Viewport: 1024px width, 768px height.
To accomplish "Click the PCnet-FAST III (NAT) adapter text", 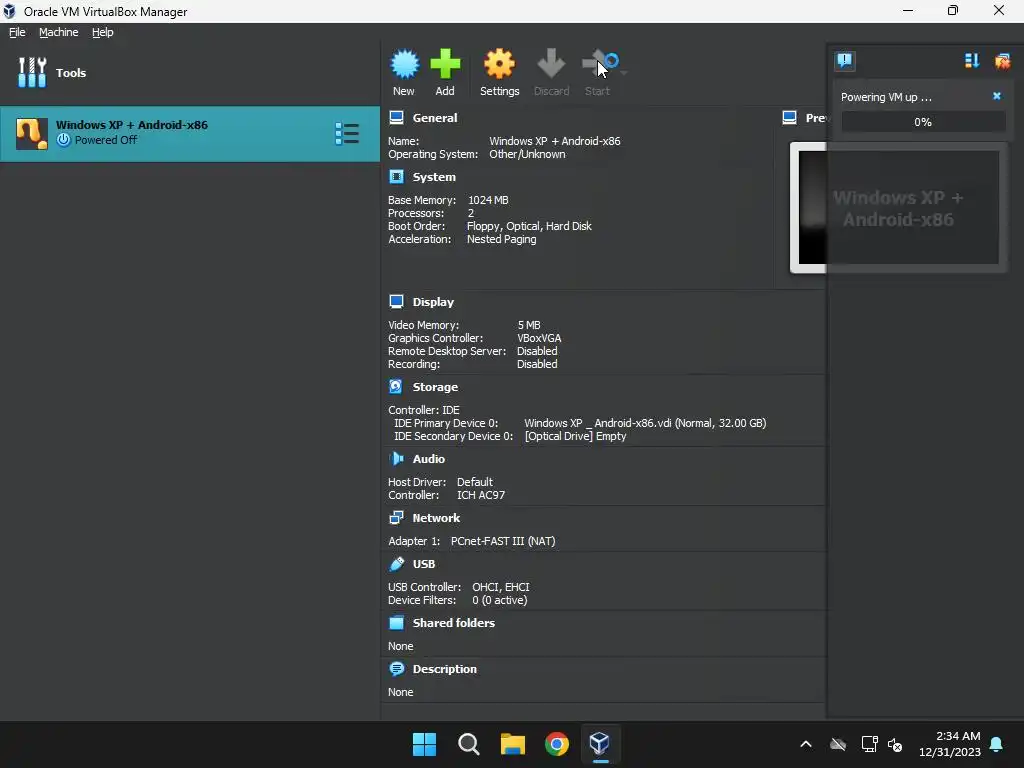I will pyautogui.click(x=503, y=541).
